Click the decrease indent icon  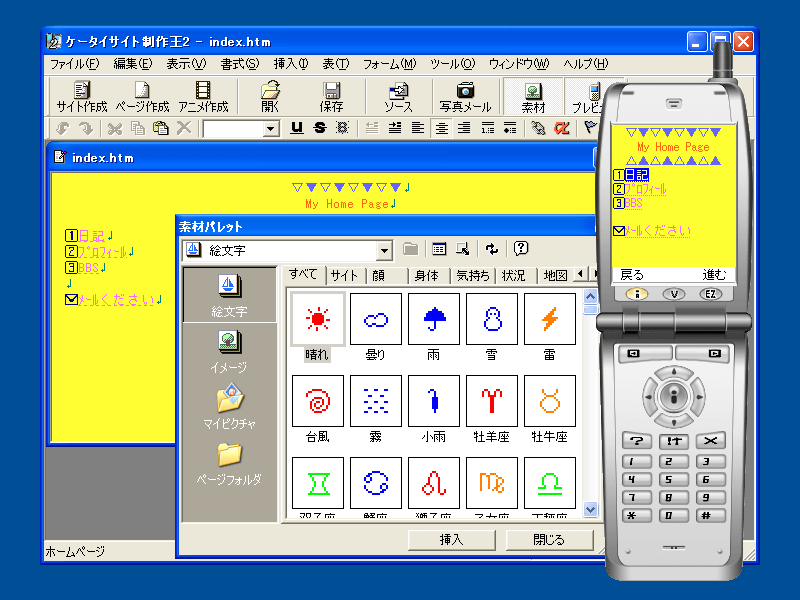pos(372,128)
